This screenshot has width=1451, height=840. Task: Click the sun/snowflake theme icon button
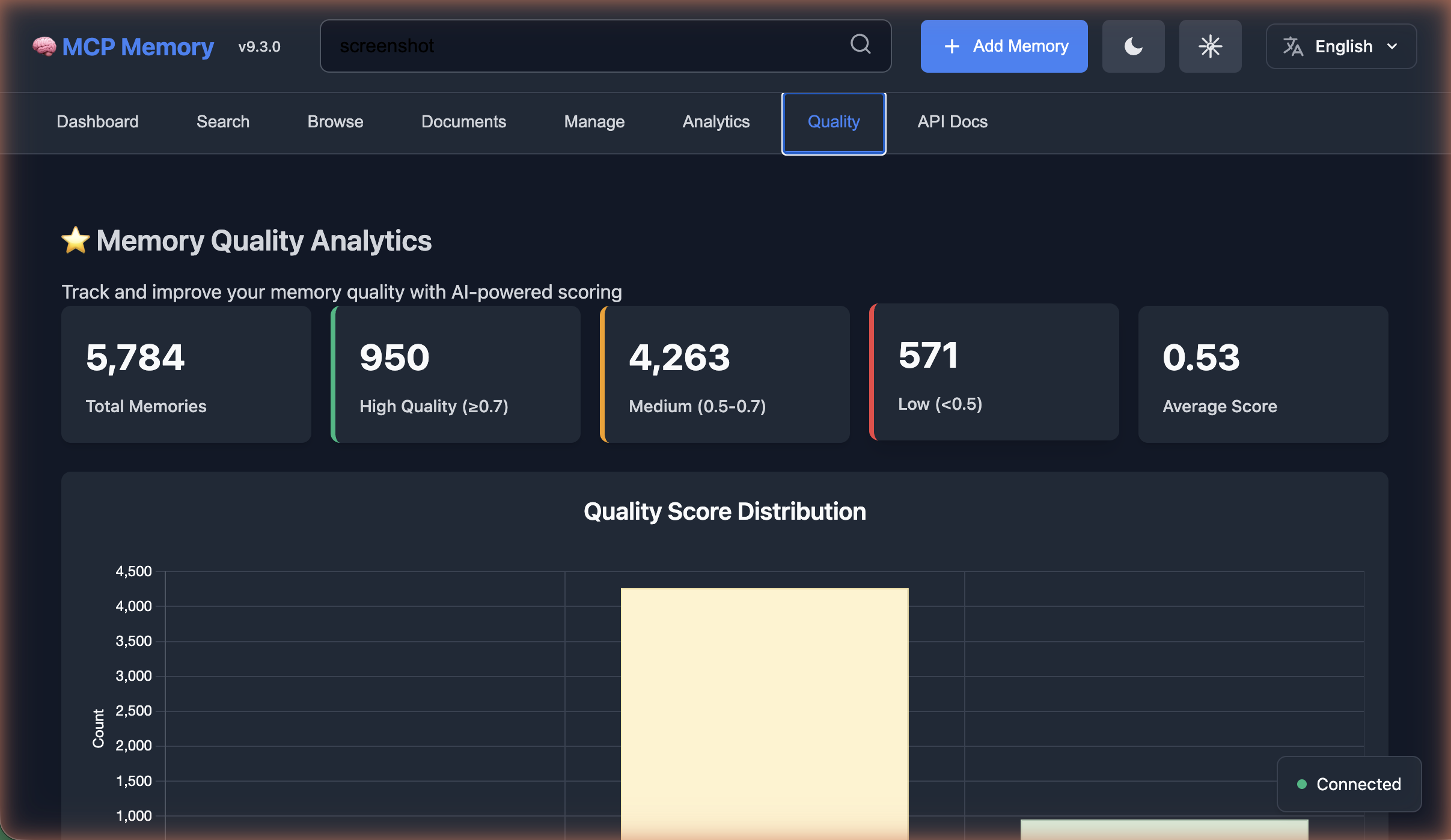1210,46
